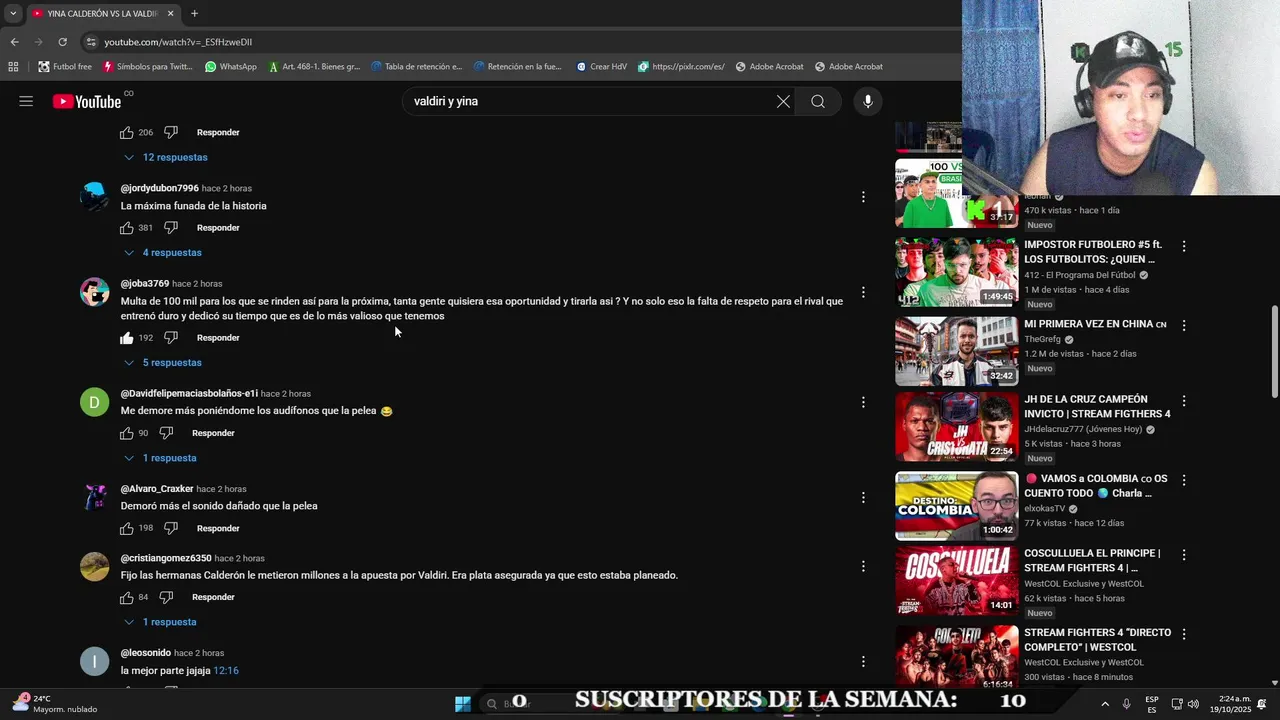Open options menu for @jordydubon7996's comment
This screenshot has height=720, width=1280.
pos(863,197)
